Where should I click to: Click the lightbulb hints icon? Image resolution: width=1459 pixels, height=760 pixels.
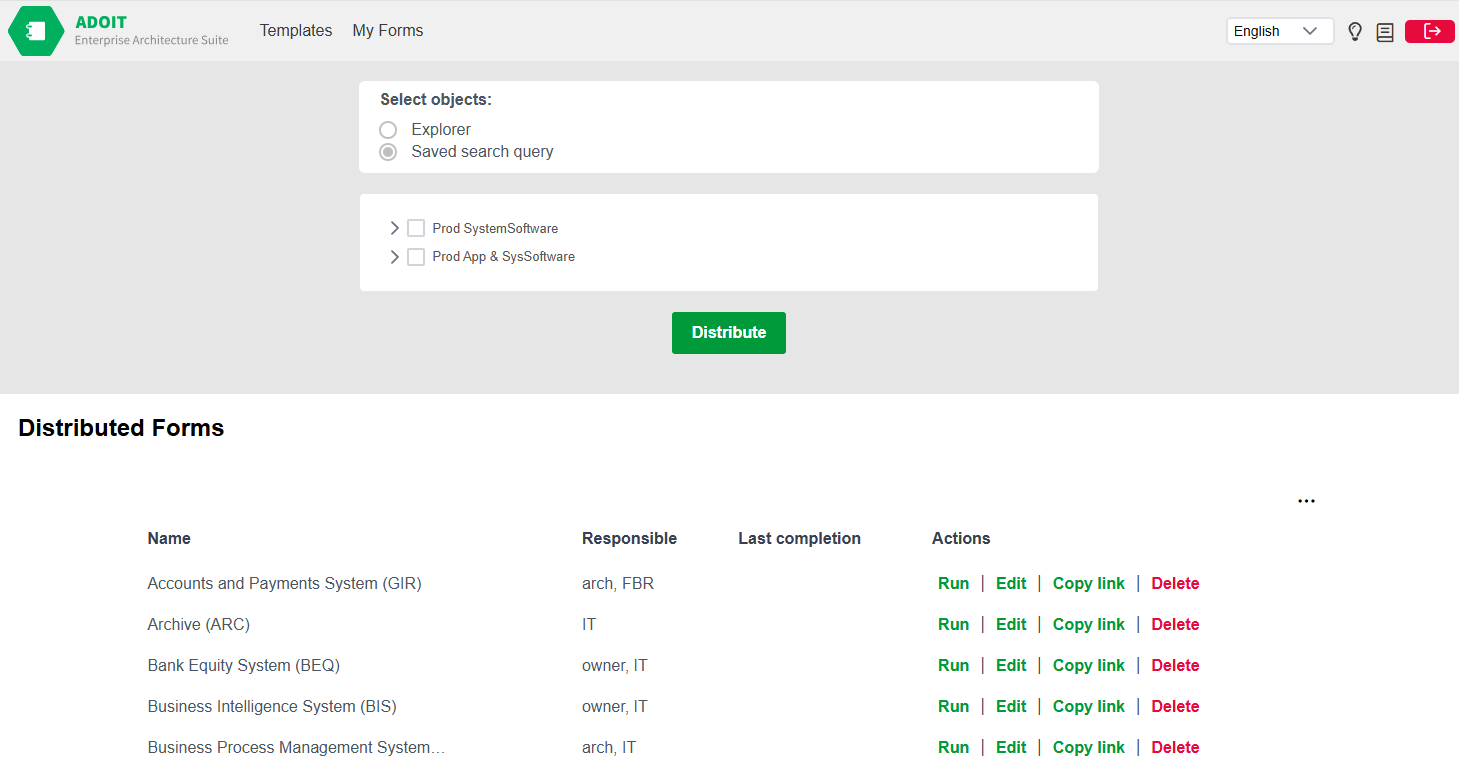pyautogui.click(x=1355, y=32)
